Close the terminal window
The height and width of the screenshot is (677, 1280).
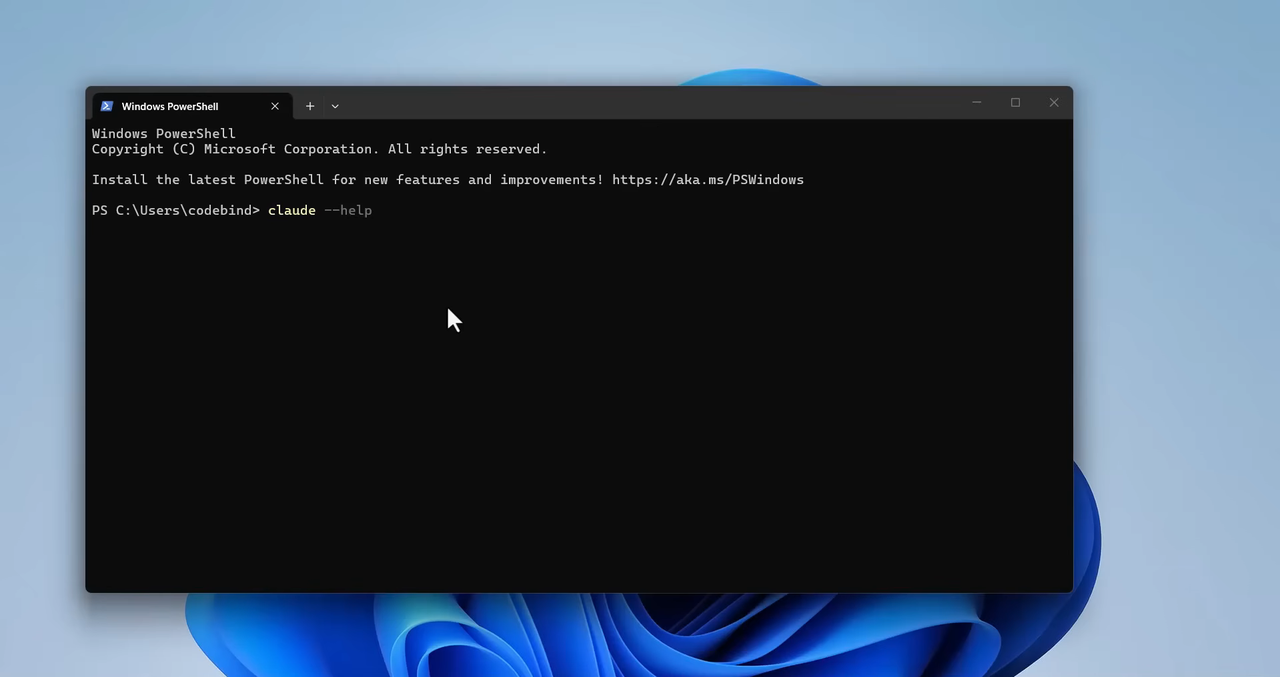coord(1054,102)
